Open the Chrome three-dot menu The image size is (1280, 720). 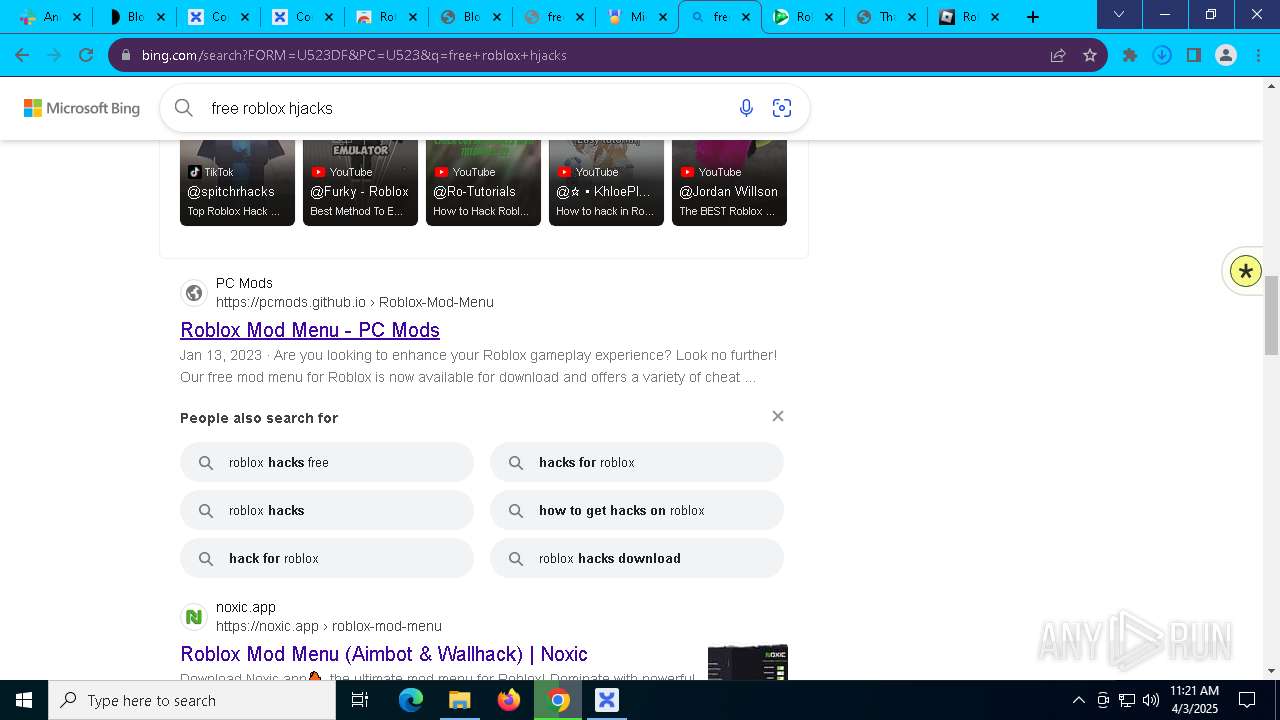coord(1258,56)
